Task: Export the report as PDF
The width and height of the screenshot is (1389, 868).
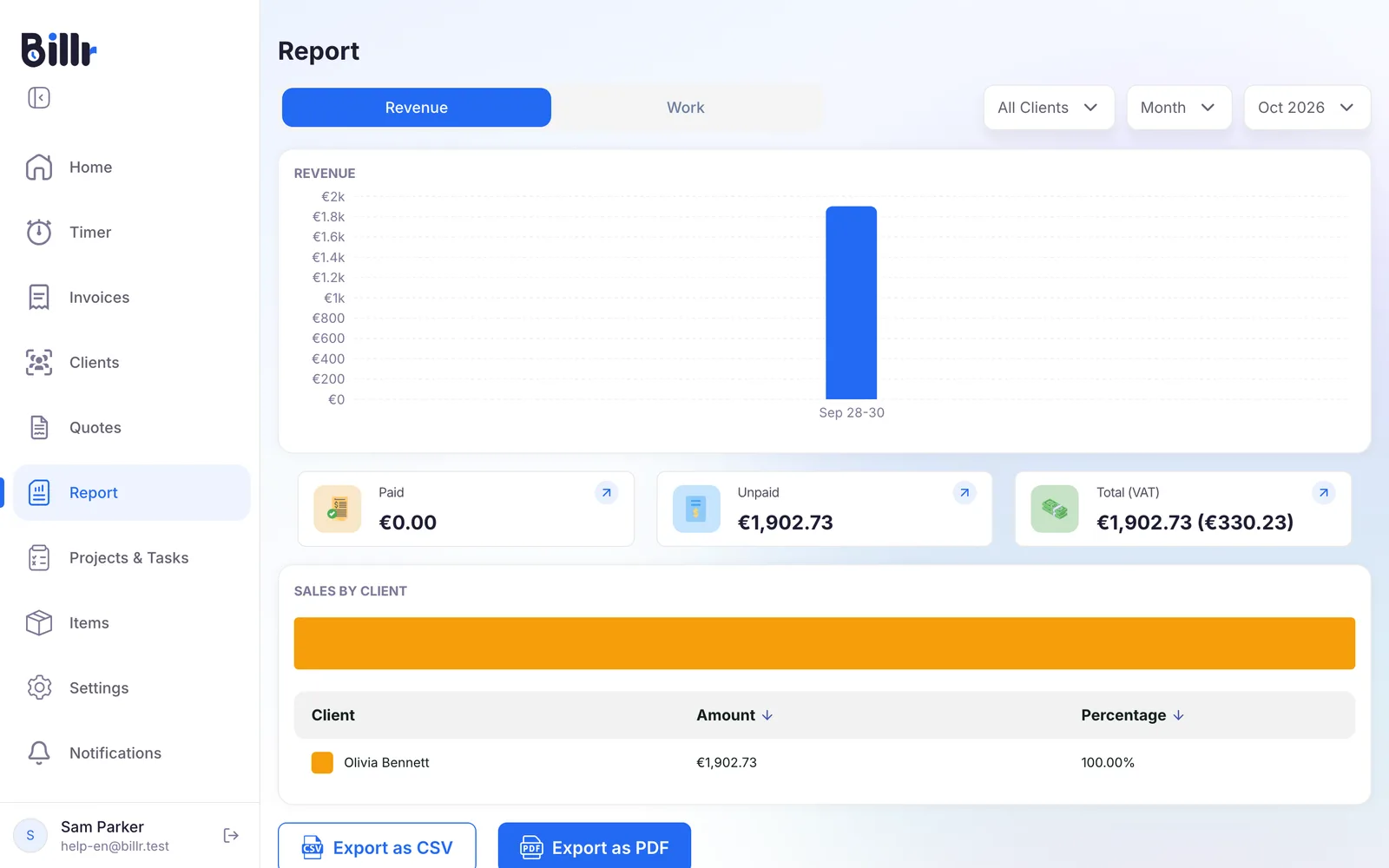Action: [595, 846]
